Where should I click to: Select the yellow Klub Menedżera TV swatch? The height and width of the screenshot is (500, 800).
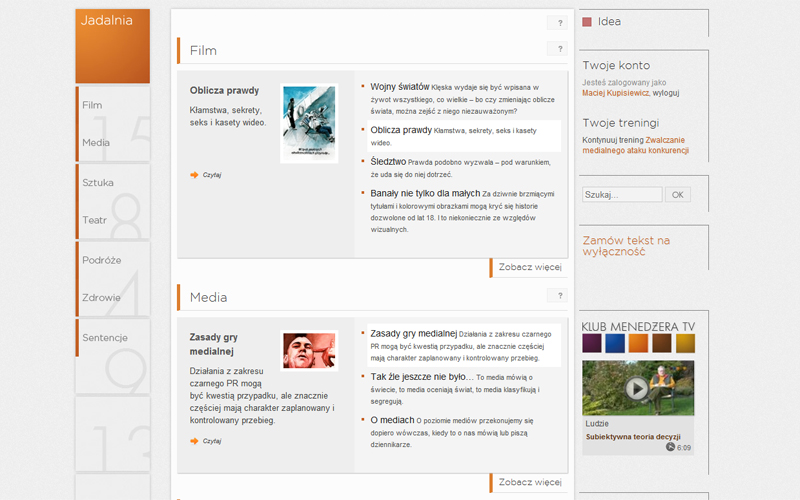(x=685, y=343)
